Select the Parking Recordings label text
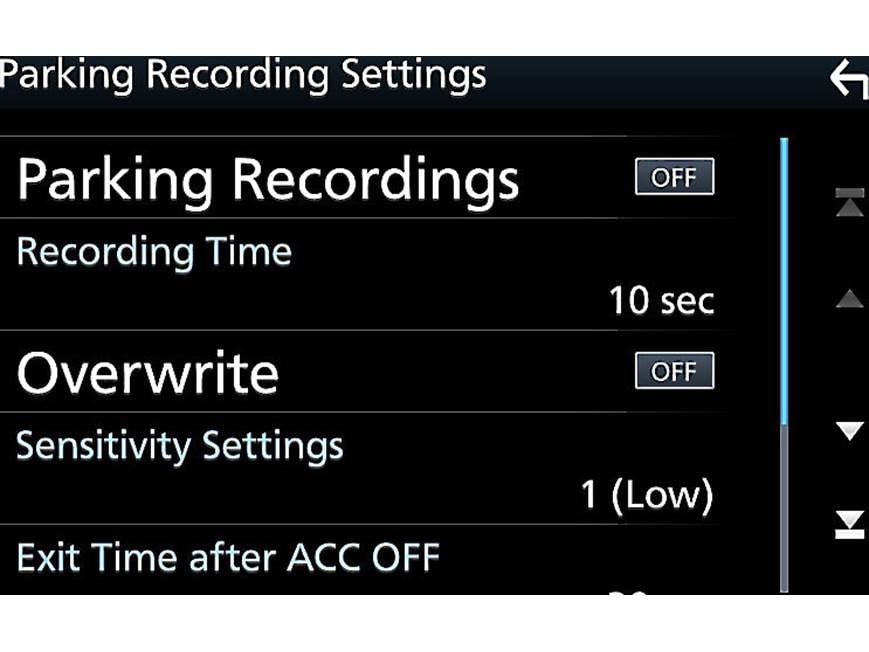Image resolution: width=869 pixels, height=652 pixels. 268,180
